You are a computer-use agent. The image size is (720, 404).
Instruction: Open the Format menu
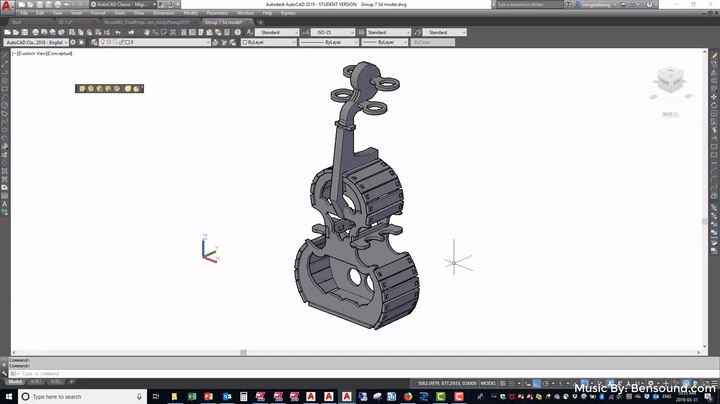click(98, 13)
